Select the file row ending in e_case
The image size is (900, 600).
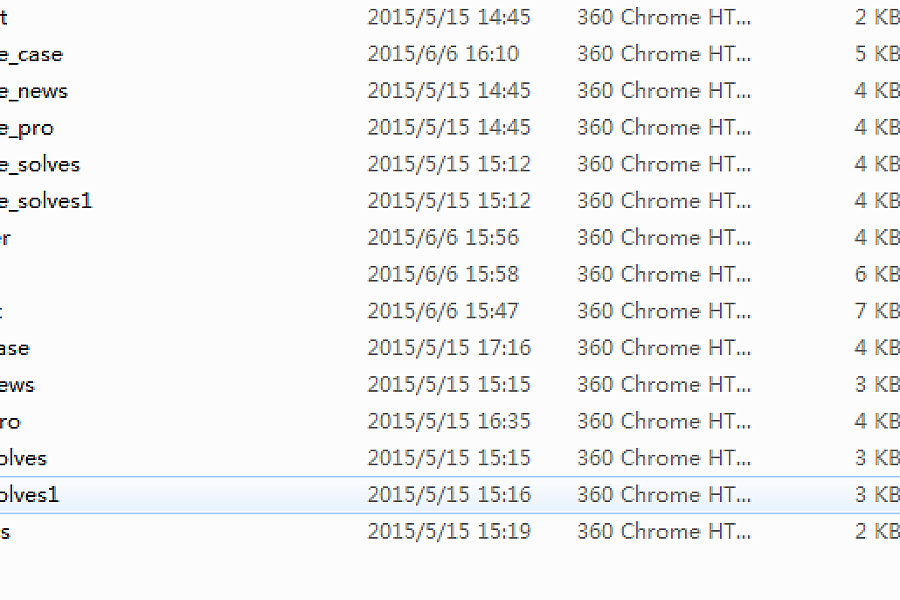tap(450, 54)
